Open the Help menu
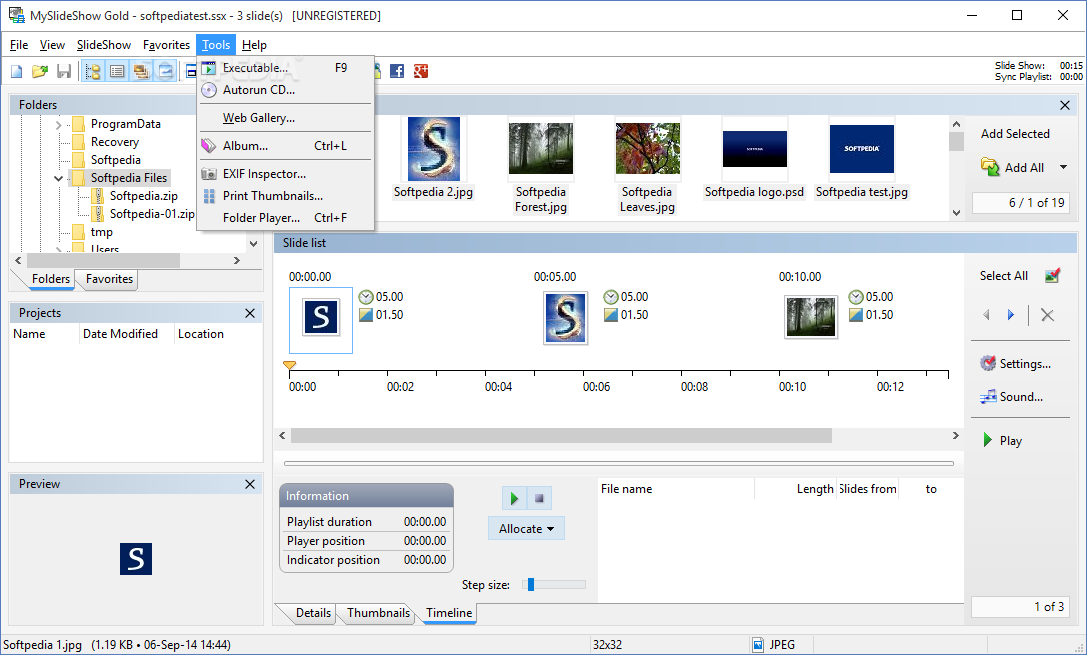1087x655 pixels. click(254, 45)
